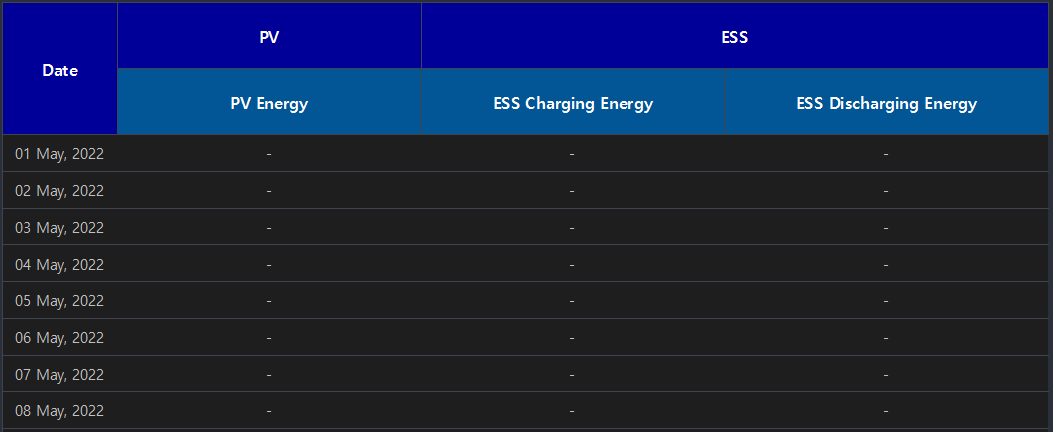Select the 07 May, 2022 date cell

click(x=60, y=374)
